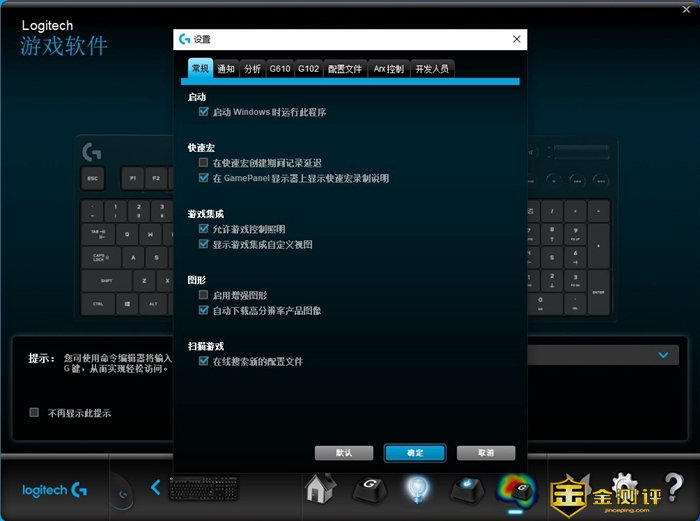Viewport: 700px width, 521px height.
Task: Enable the 启用增强图形 checkbox
Action: 204,295
